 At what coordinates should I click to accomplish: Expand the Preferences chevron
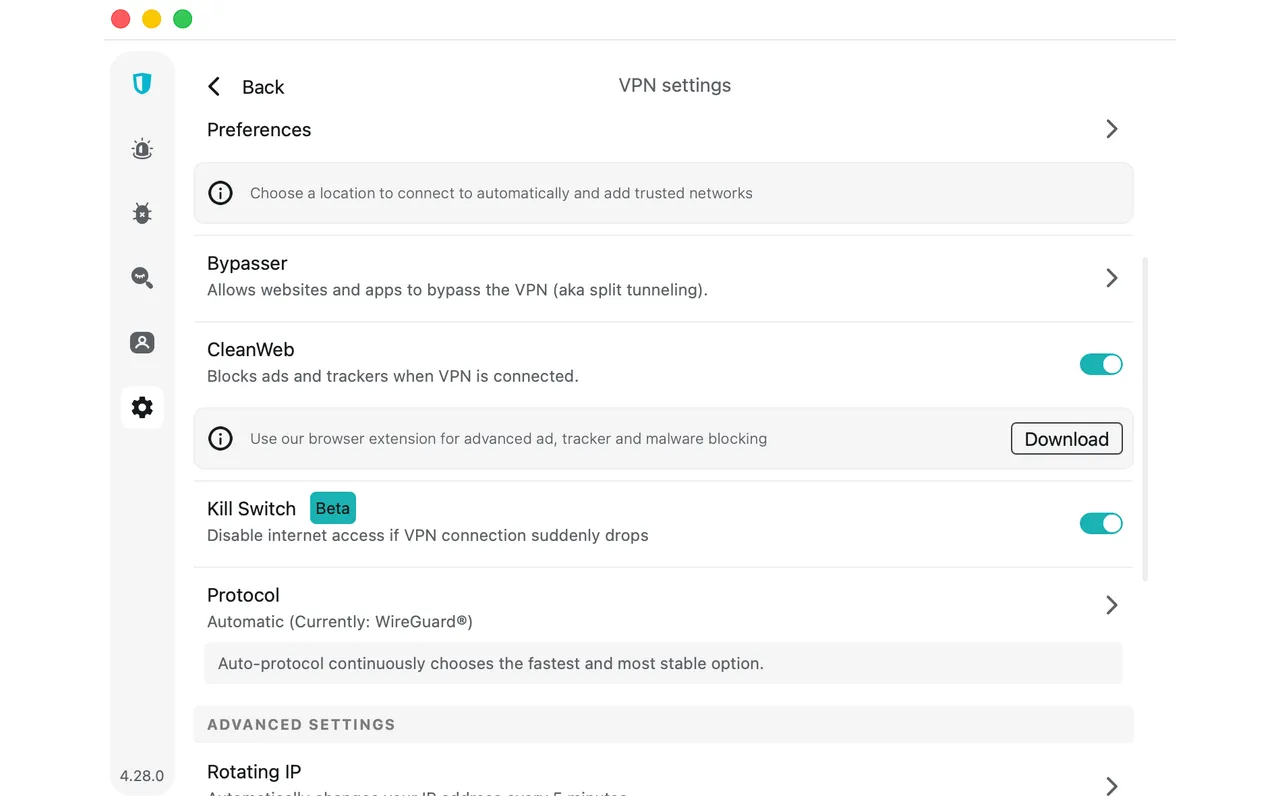[1112, 129]
